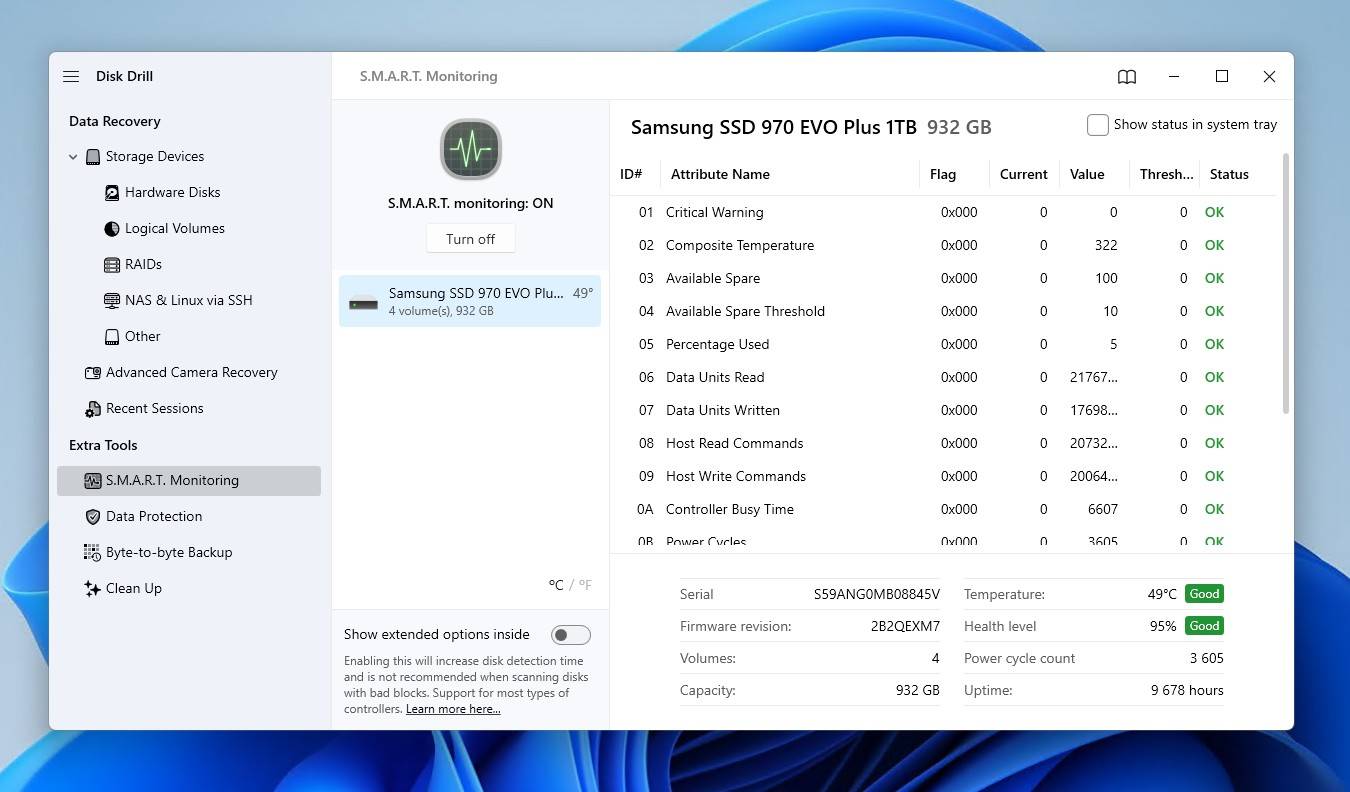This screenshot has width=1350, height=792.
Task: Collapse the Storage Devices tree
Action: 73,157
